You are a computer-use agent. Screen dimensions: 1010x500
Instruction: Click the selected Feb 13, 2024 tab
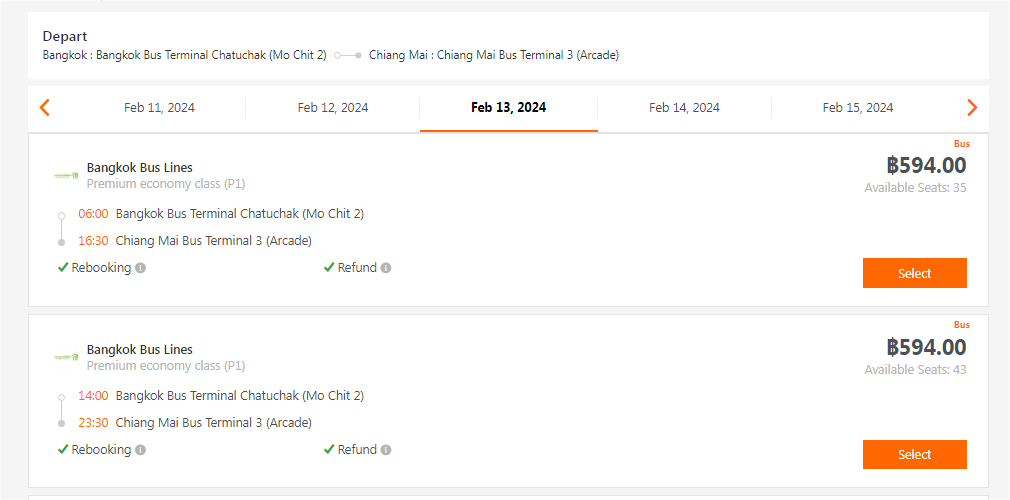[x=508, y=108]
